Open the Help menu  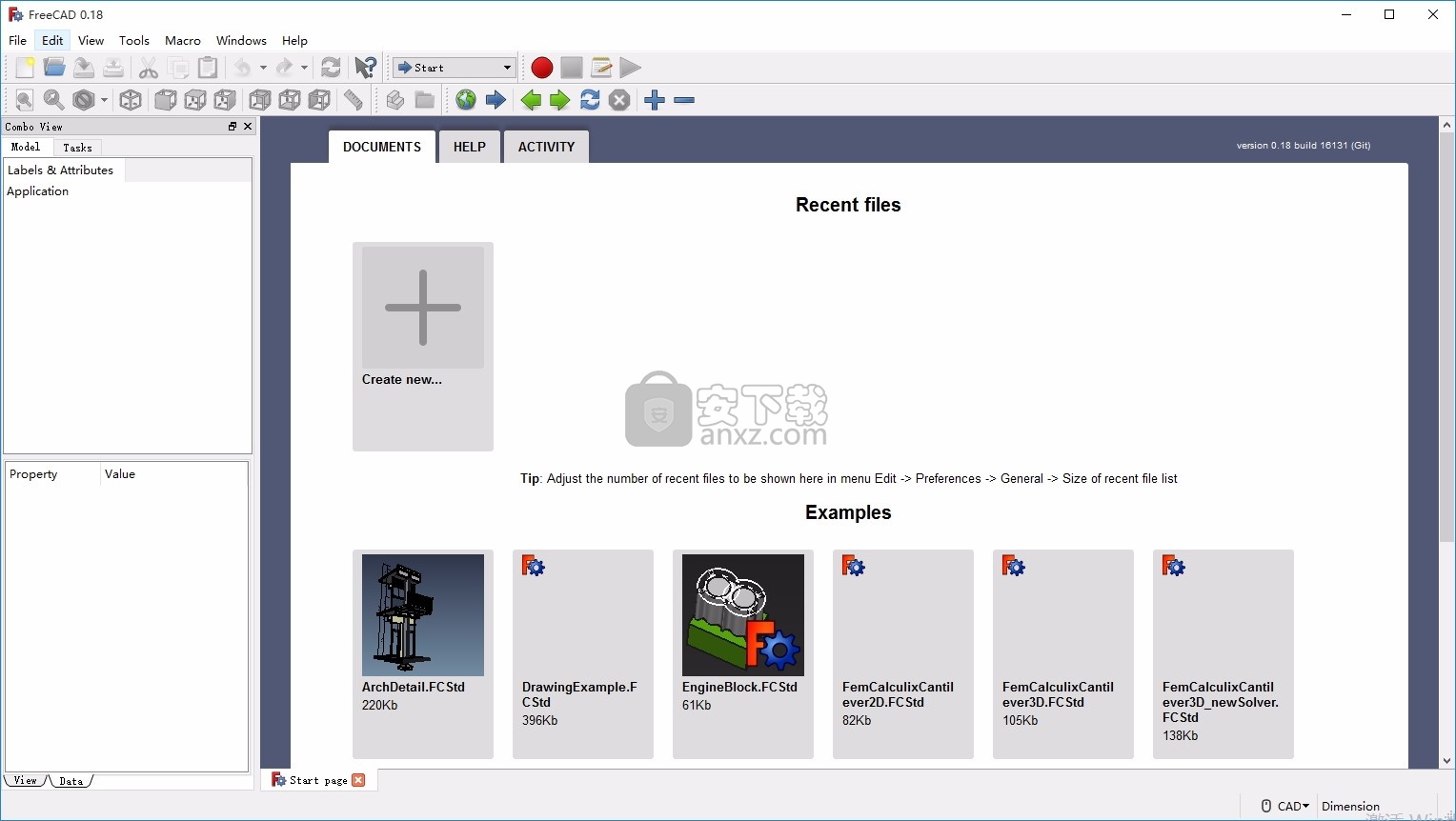coord(294,40)
